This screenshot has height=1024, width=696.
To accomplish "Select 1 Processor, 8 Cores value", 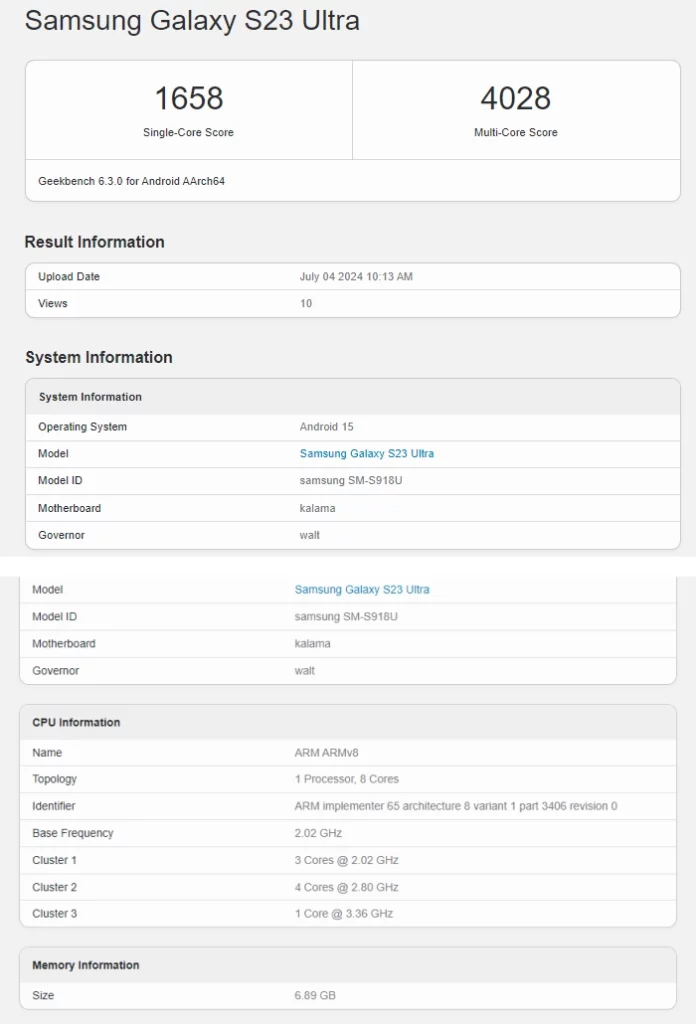I will point(347,778).
